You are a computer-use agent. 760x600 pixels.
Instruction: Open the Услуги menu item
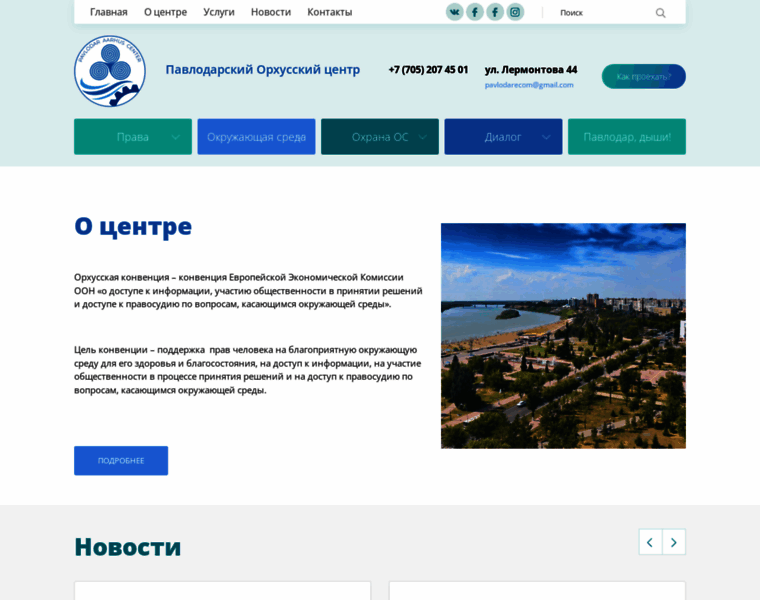(219, 12)
